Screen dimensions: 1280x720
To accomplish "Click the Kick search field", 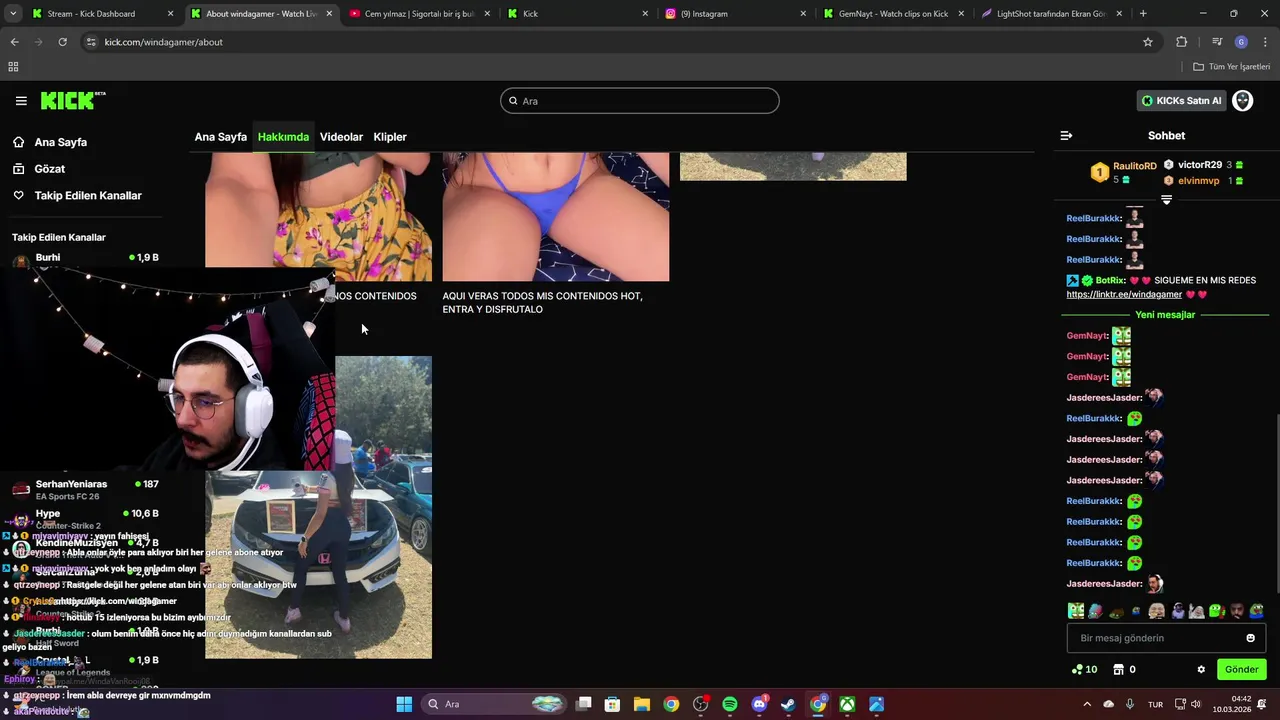I will pyautogui.click(x=640, y=101).
